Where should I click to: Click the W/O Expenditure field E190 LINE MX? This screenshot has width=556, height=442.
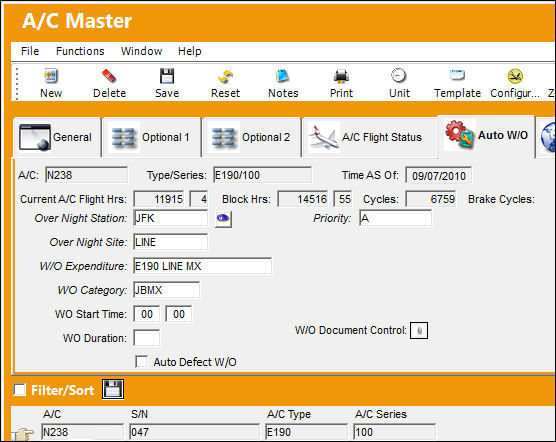click(202, 266)
